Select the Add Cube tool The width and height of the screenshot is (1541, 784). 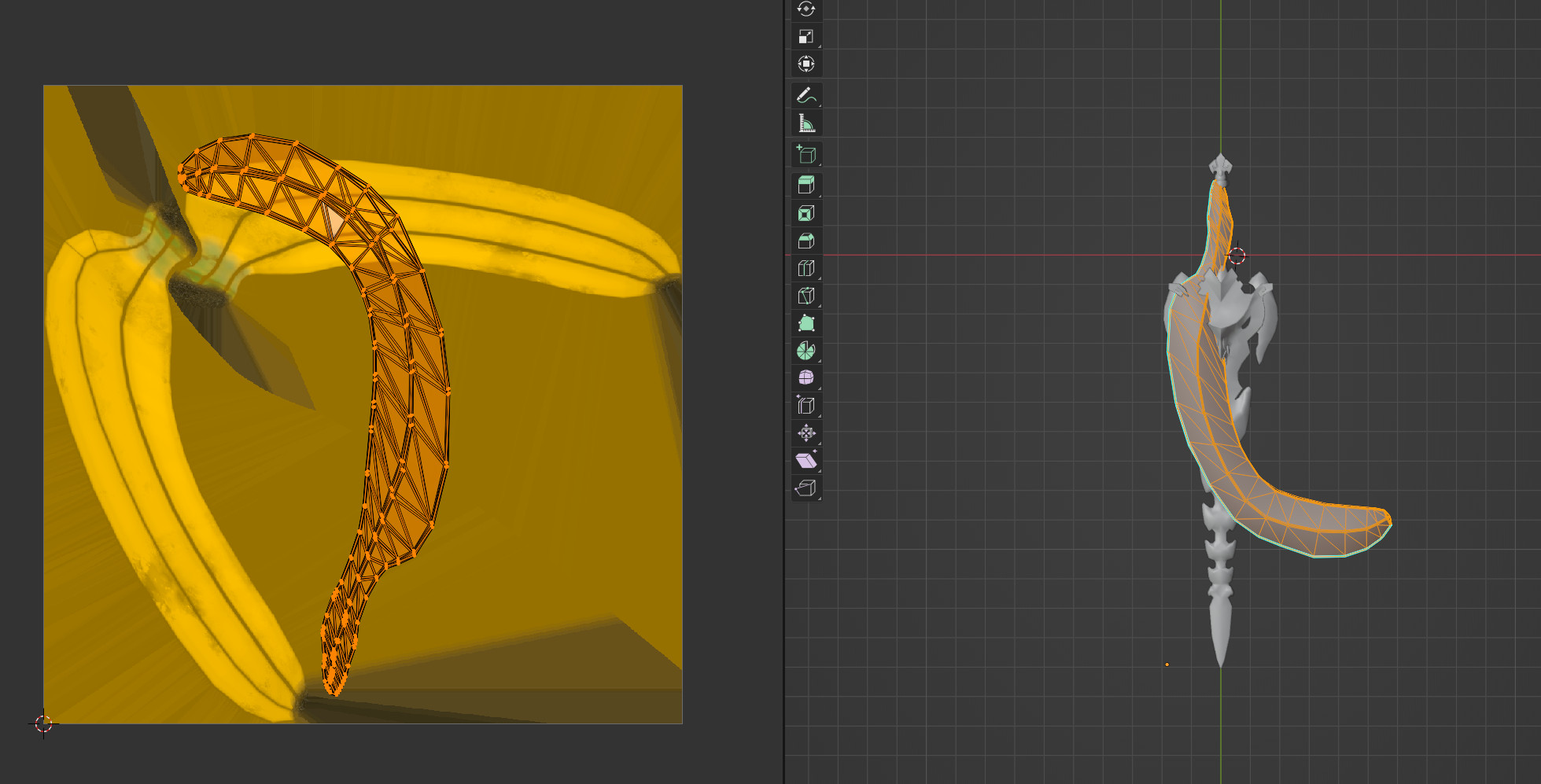(x=806, y=155)
